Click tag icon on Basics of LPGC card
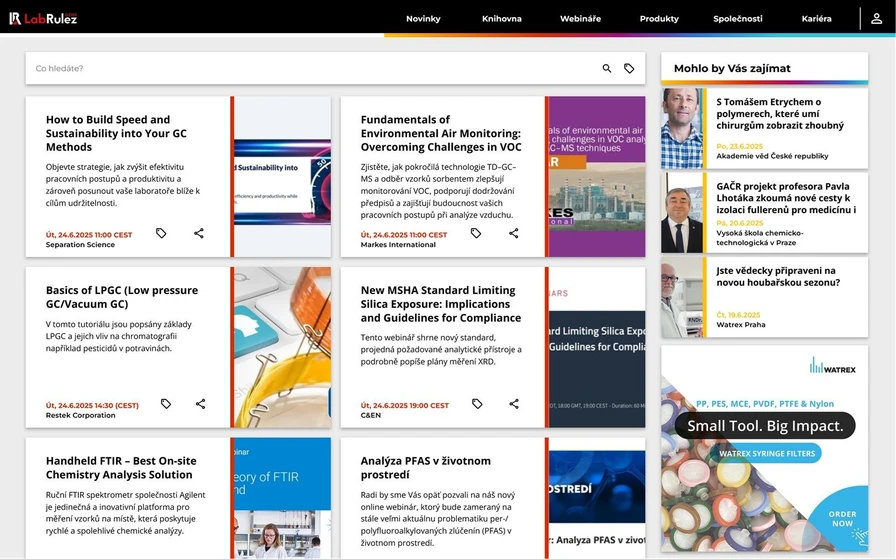Image resolution: width=896 pixels, height=559 pixels. pos(166,404)
